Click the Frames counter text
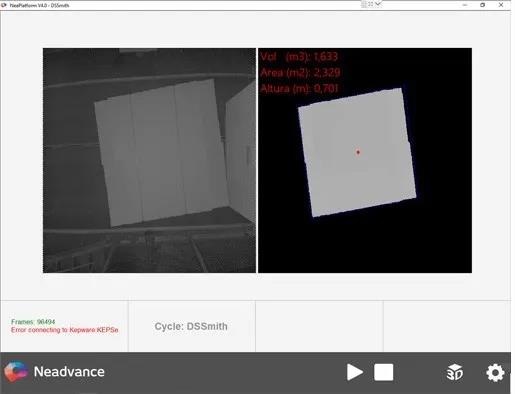The image size is (515, 394). coord(33,322)
